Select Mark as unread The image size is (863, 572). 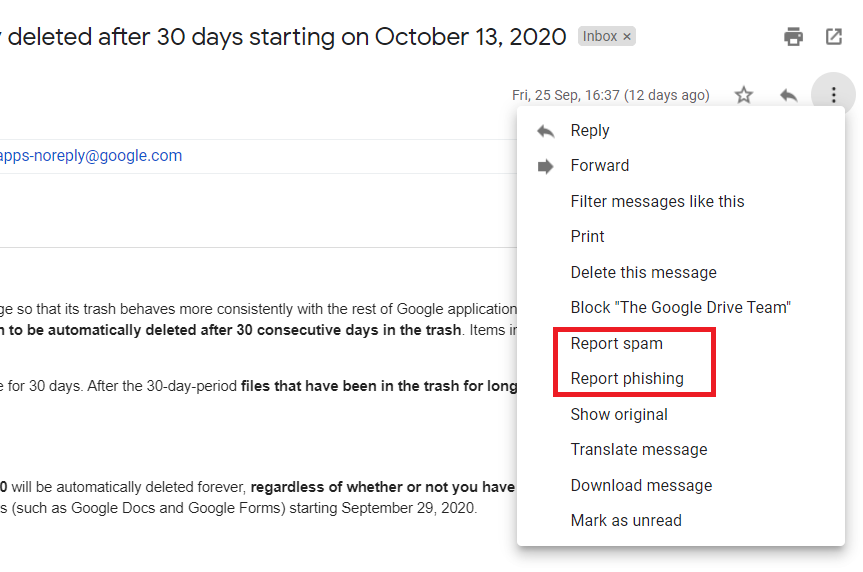[626, 521]
